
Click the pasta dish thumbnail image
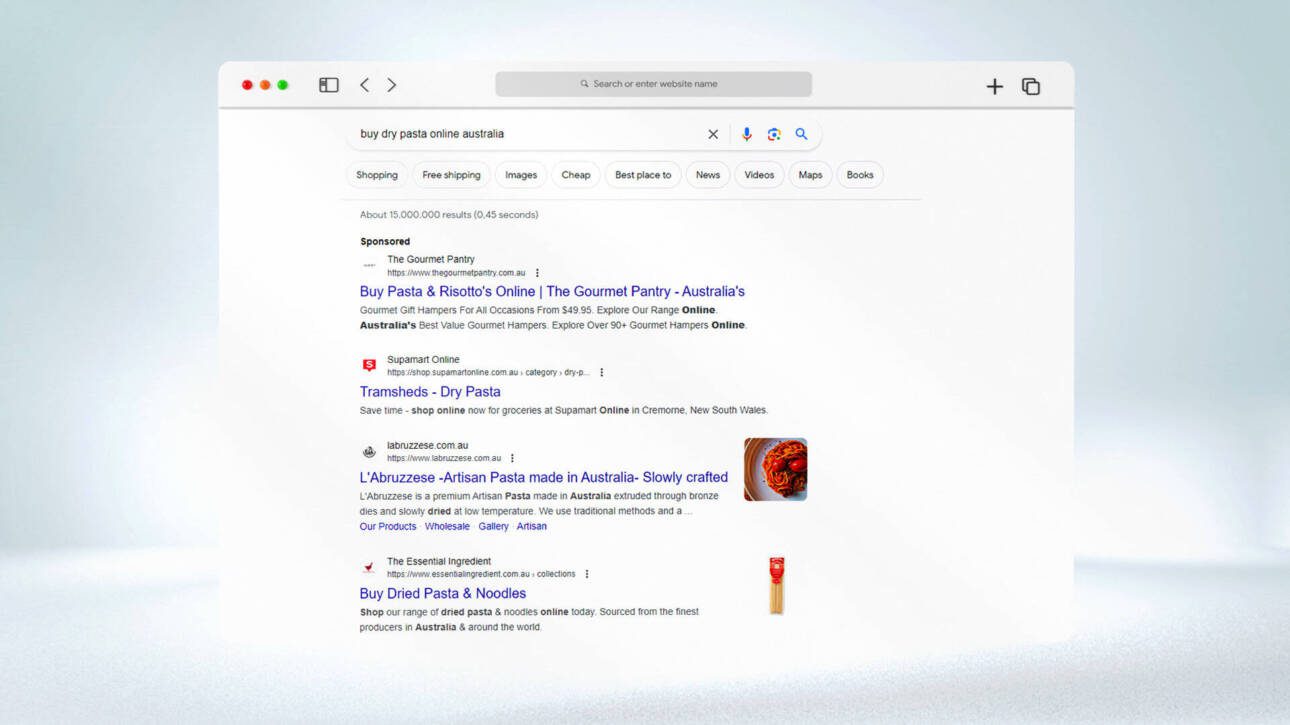(775, 469)
